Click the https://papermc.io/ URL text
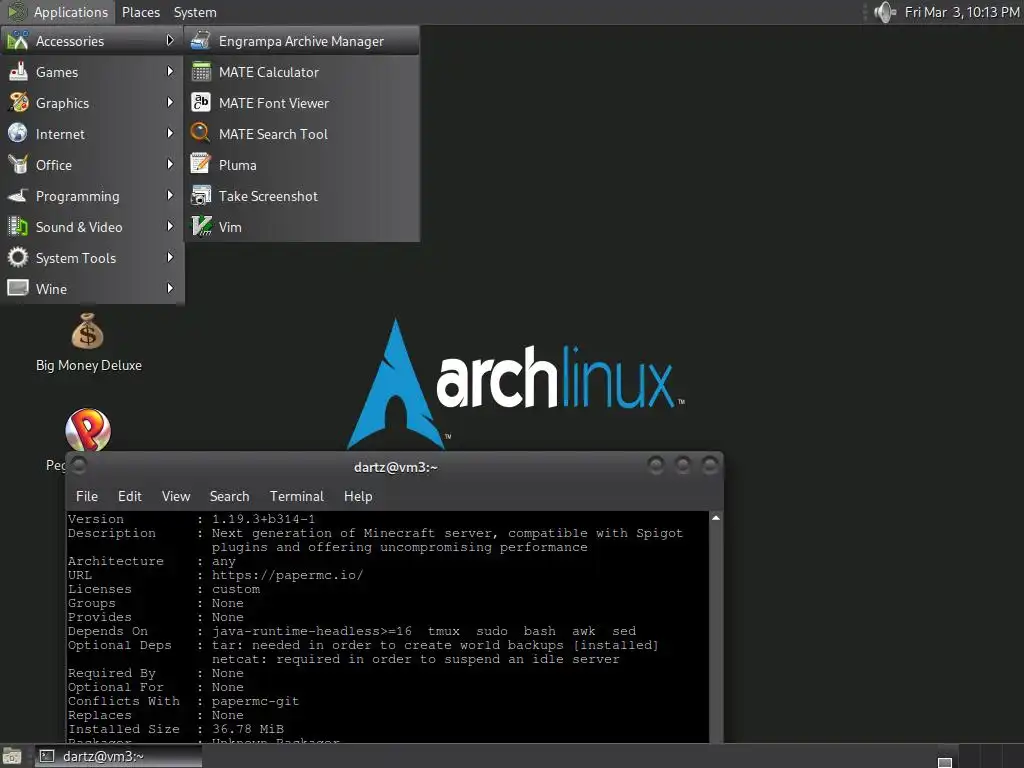The image size is (1024, 768). [x=287, y=575]
